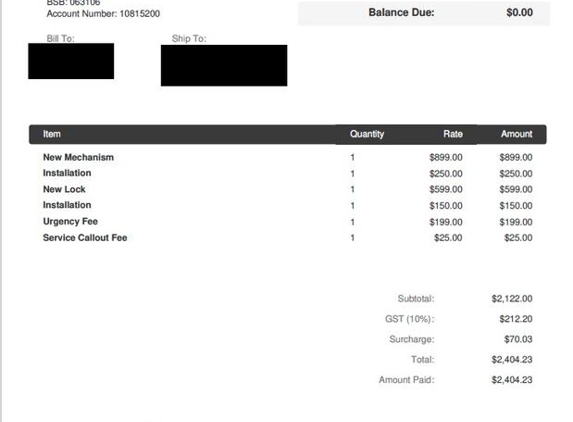
Task: Click the Subtotal value $2,122.00
Action: pos(512,299)
